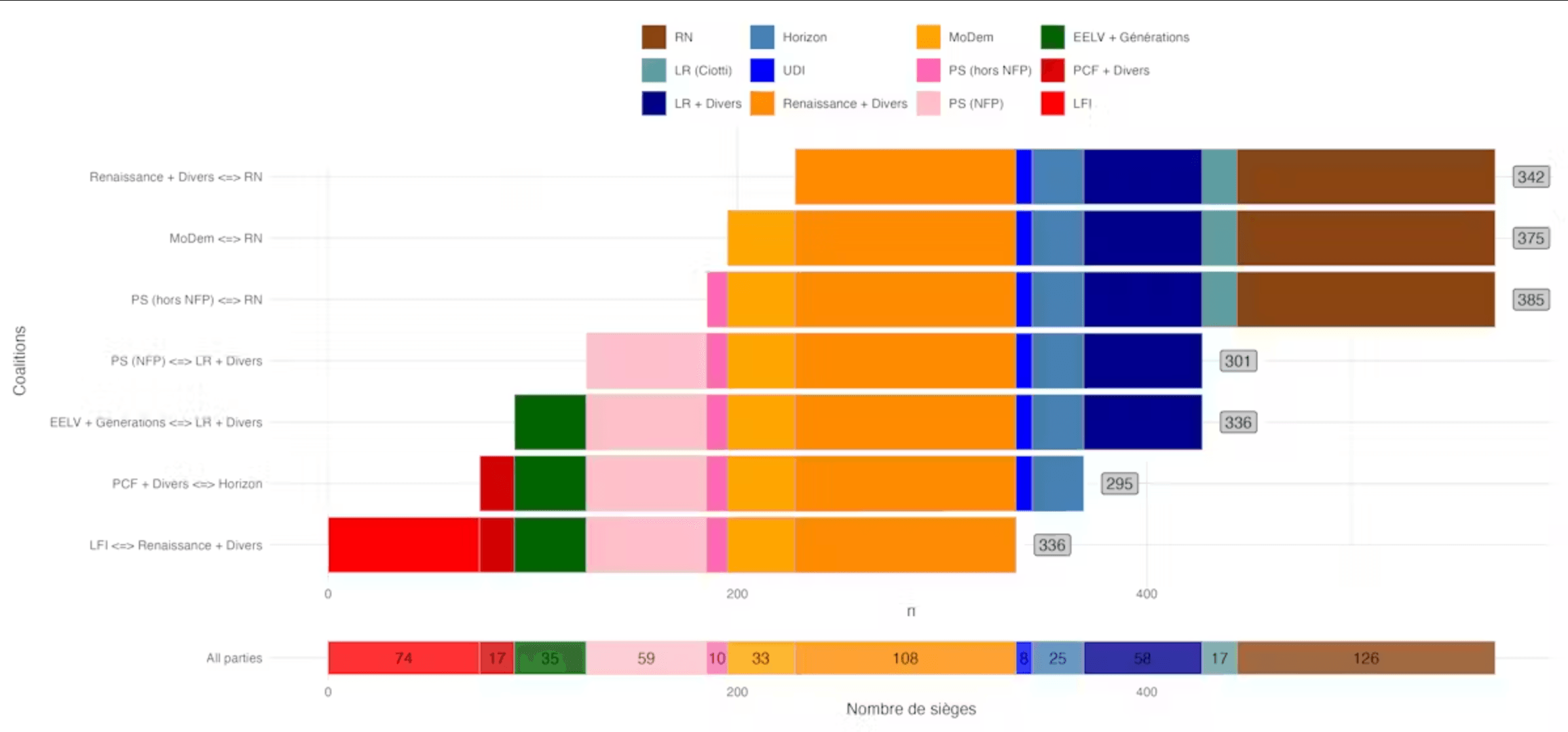
Task: Click the LFI segment showing 74 seats
Action: [403, 658]
